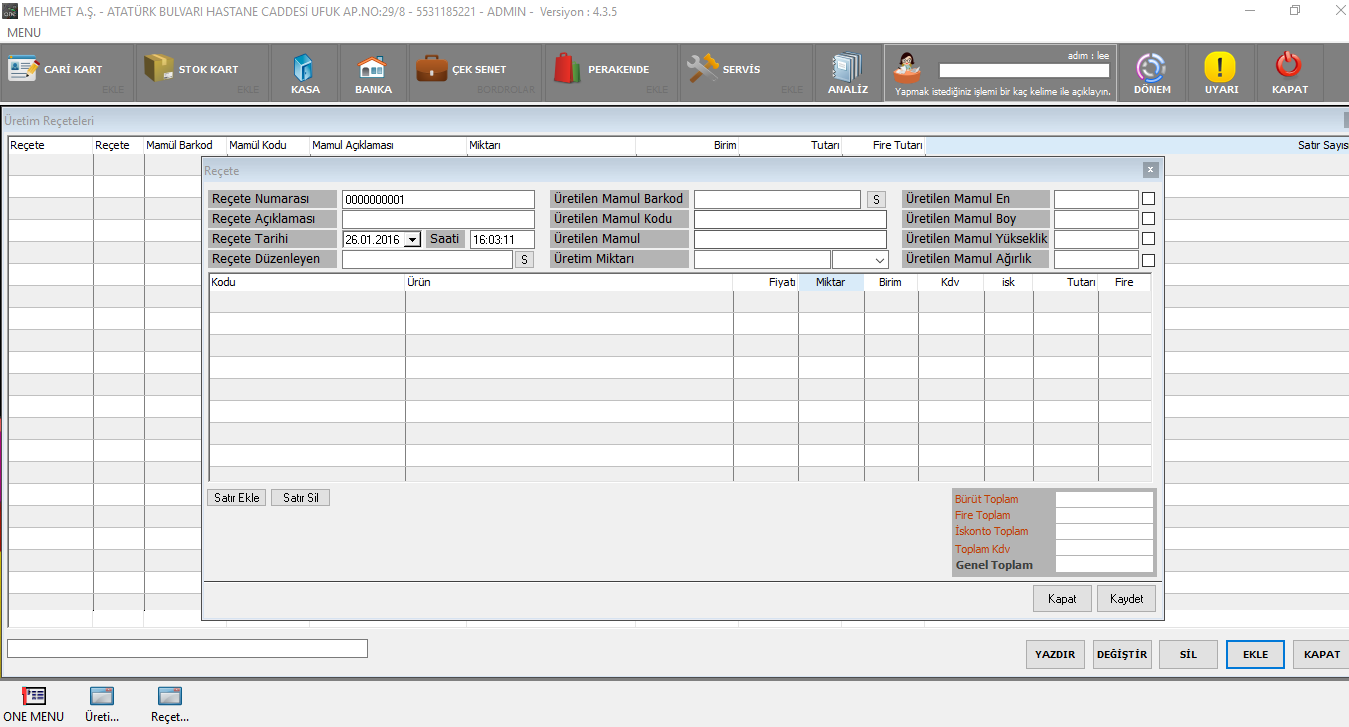1349x727 pixels.
Task: Open the Banka section
Action: pyautogui.click(x=373, y=73)
